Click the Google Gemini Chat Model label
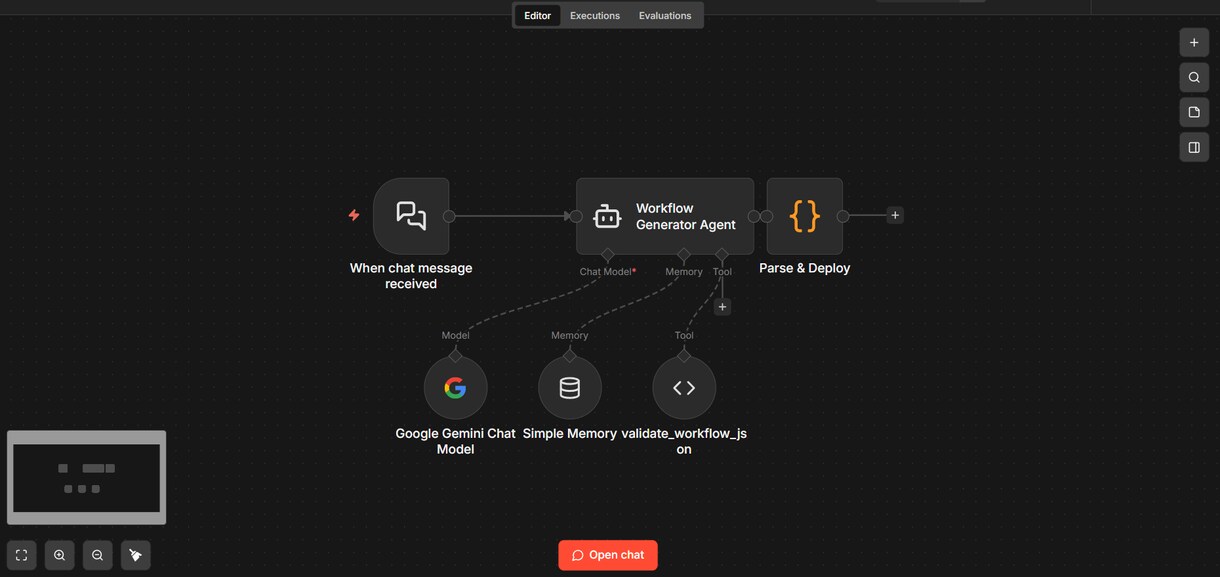The height and width of the screenshot is (577, 1220). point(455,441)
